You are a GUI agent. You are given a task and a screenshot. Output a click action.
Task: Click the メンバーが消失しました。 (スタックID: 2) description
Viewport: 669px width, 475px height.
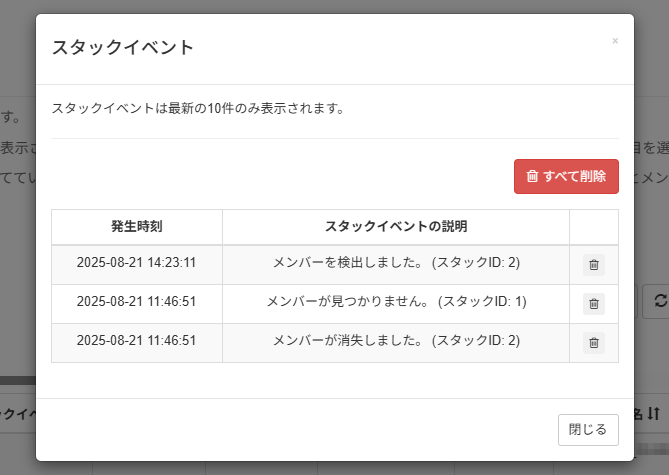[x=396, y=341]
